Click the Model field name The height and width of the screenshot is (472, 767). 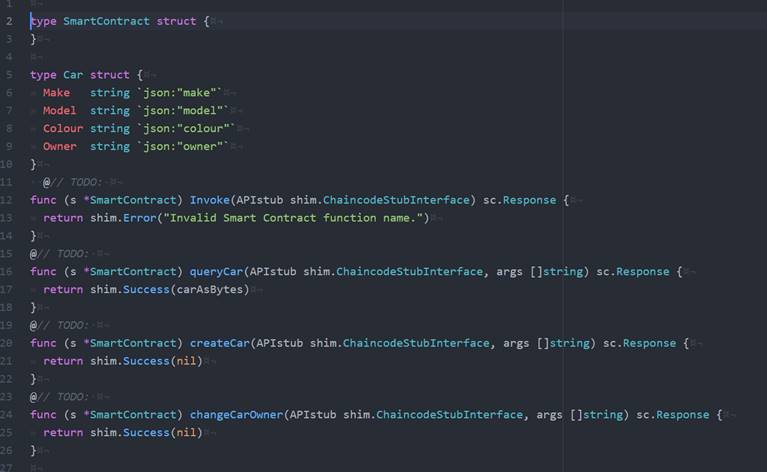tap(59, 111)
